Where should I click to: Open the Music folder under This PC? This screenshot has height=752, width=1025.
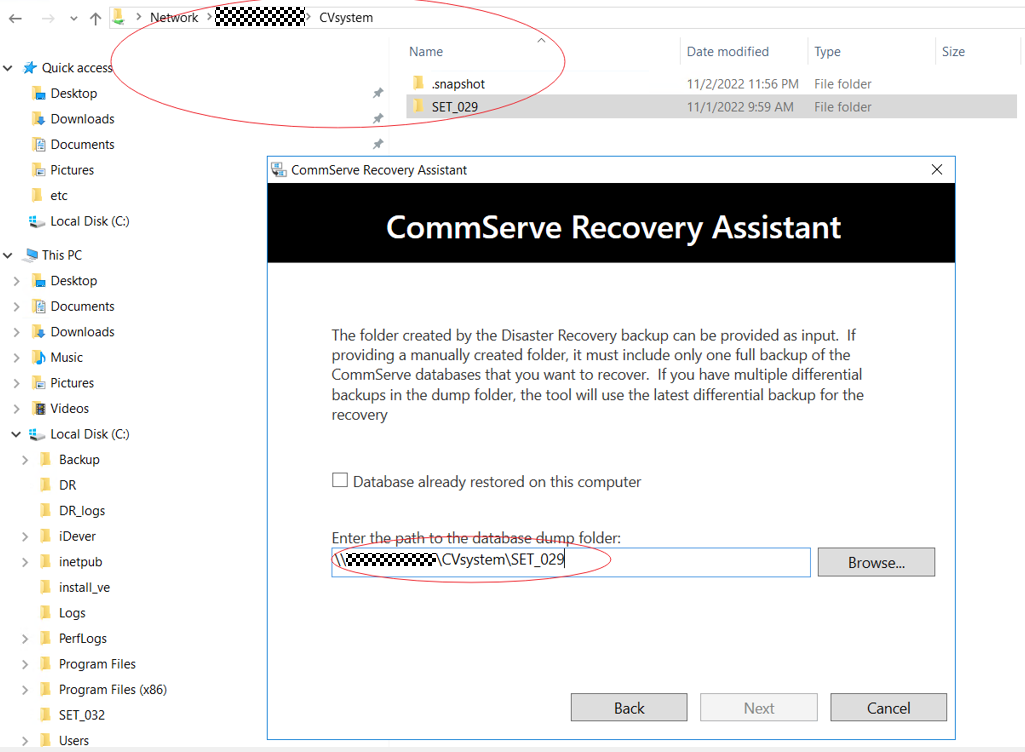[66, 357]
